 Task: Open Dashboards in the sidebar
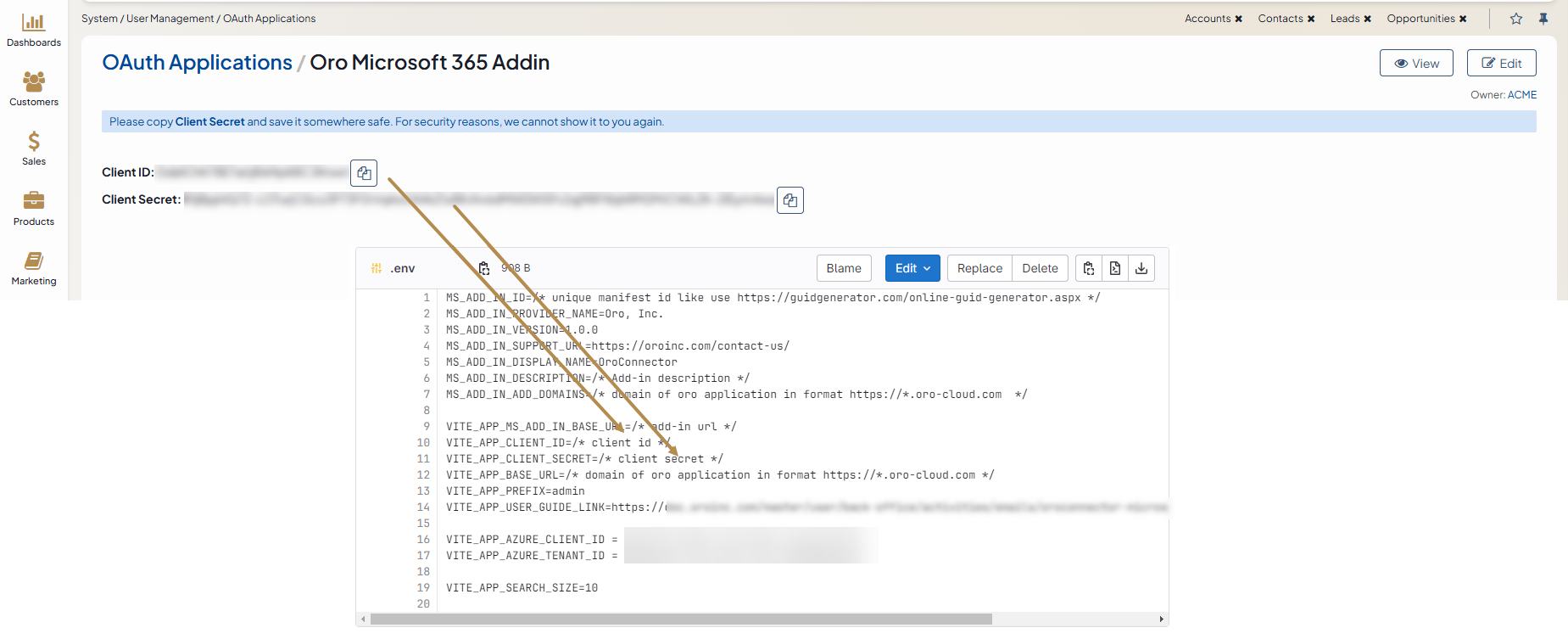pos(34,30)
